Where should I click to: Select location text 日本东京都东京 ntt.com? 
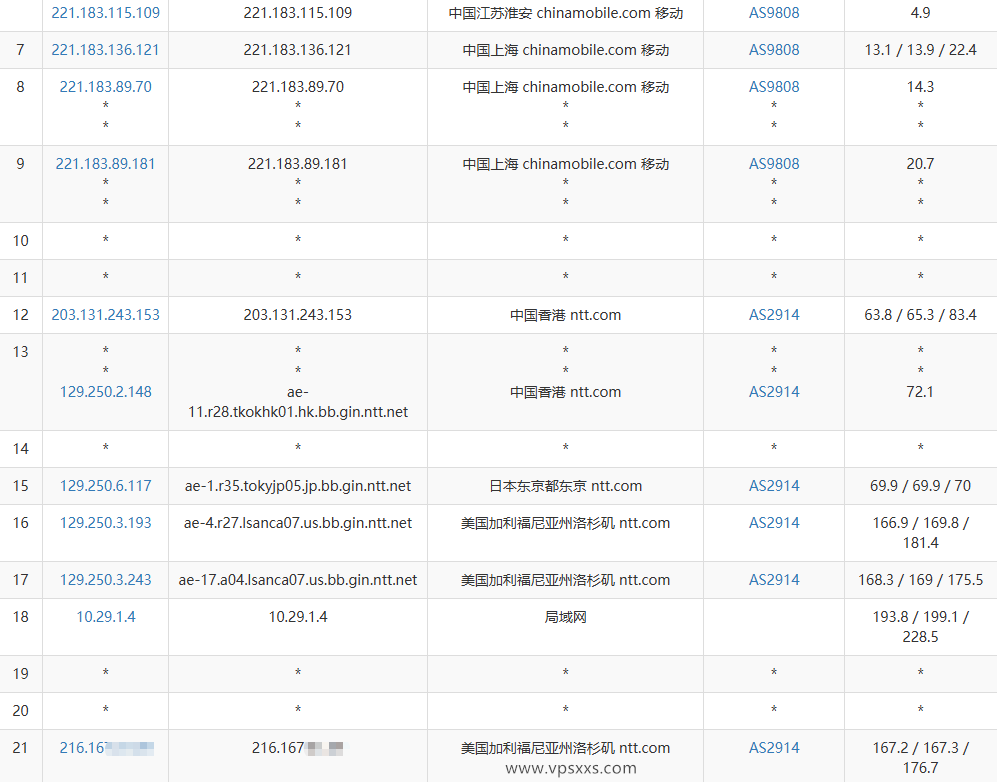(565, 486)
